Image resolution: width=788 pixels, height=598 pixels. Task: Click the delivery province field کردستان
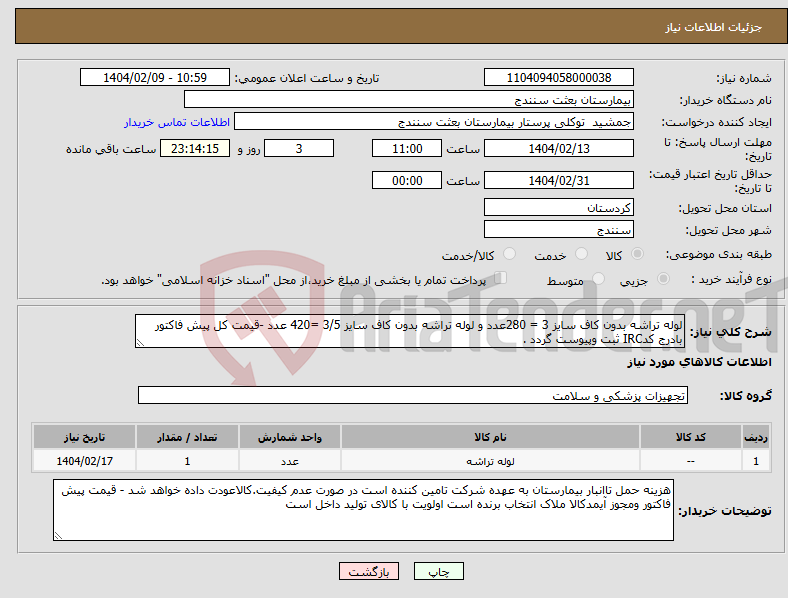point(559,208)
